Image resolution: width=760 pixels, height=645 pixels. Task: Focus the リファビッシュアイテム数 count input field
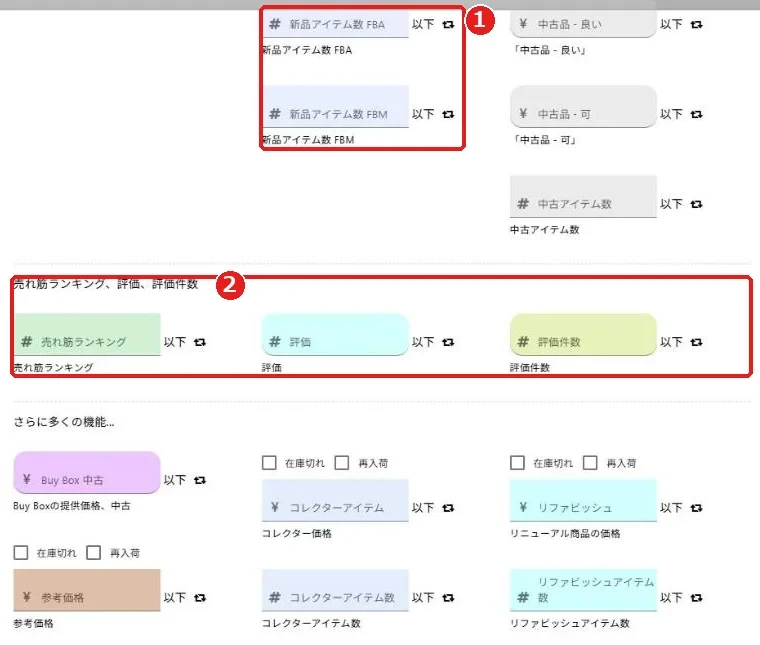[584, 590]
